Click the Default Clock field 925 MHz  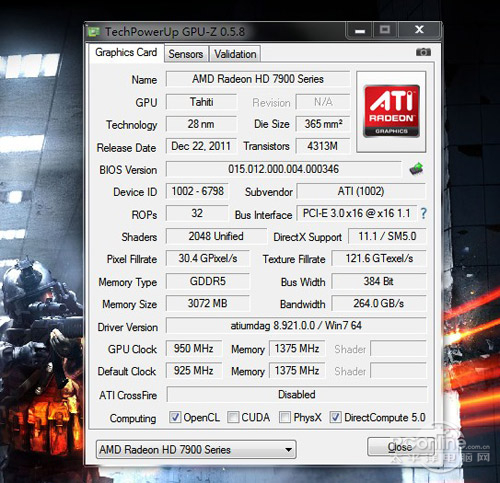point(194,371)
